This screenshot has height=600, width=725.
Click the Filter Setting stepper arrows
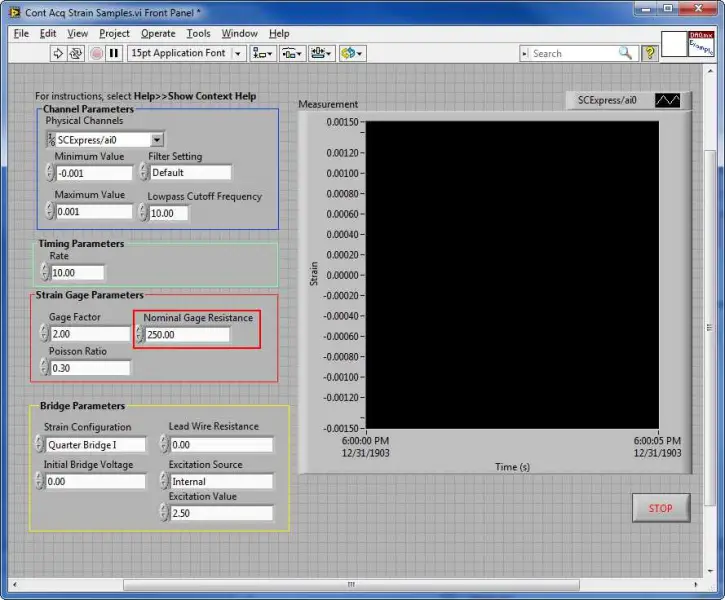click(x=144, y=172)
